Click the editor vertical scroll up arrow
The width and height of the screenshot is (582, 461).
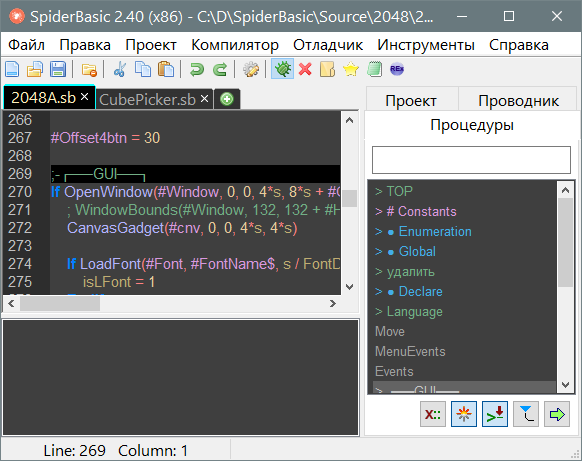pyautogui.click(x=349, y=120)
